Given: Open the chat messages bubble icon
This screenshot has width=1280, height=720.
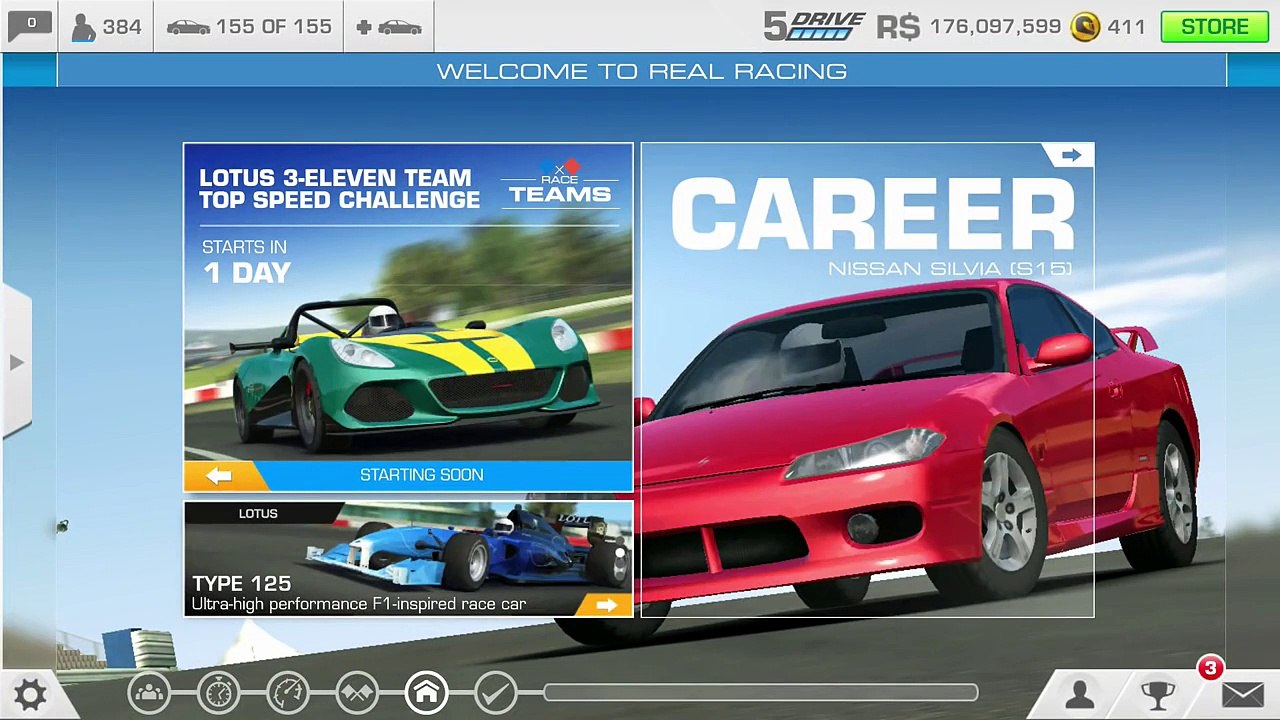Looking at the screenshot, I should [30, 25].
